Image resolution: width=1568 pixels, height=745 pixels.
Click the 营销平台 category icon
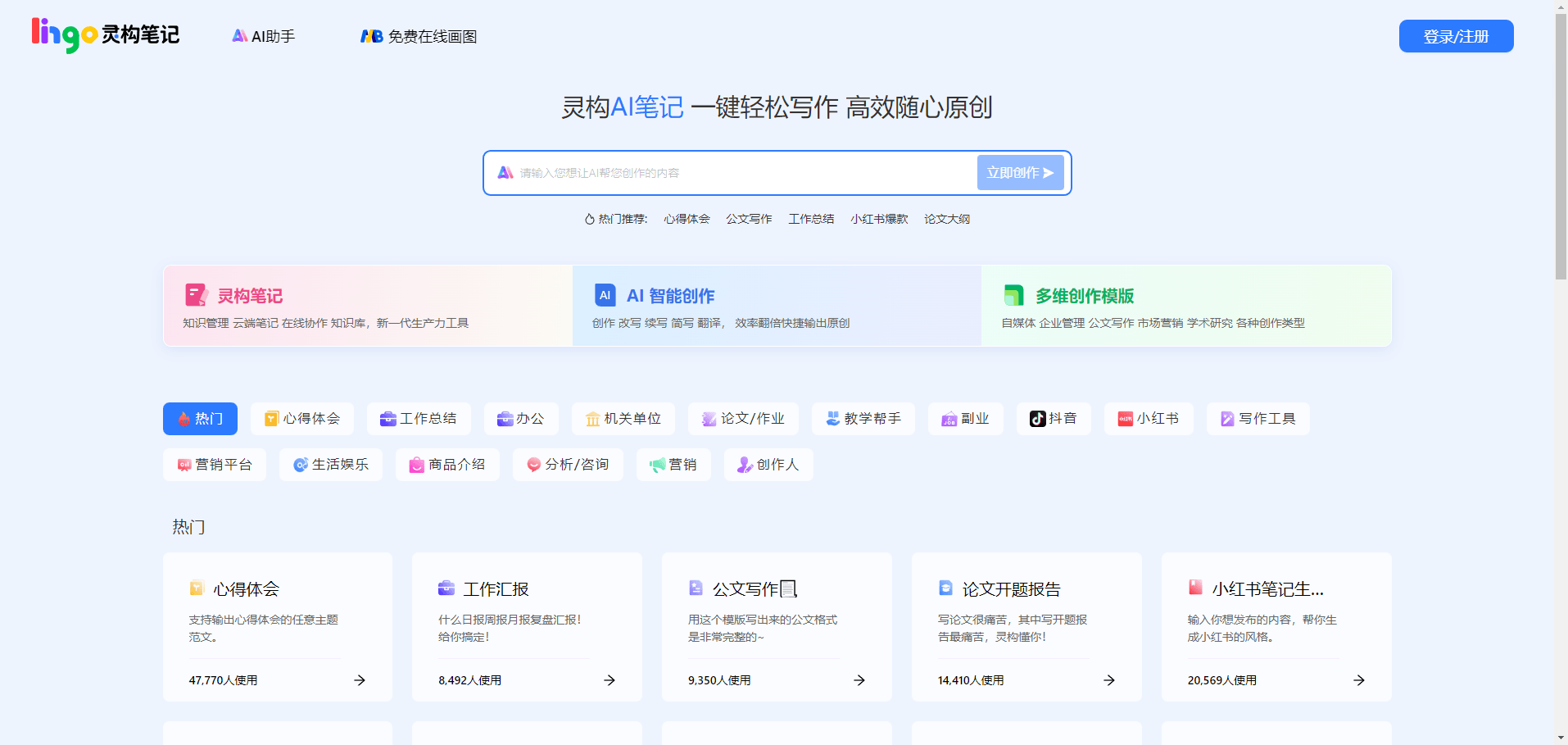click(x=184, y=465)
